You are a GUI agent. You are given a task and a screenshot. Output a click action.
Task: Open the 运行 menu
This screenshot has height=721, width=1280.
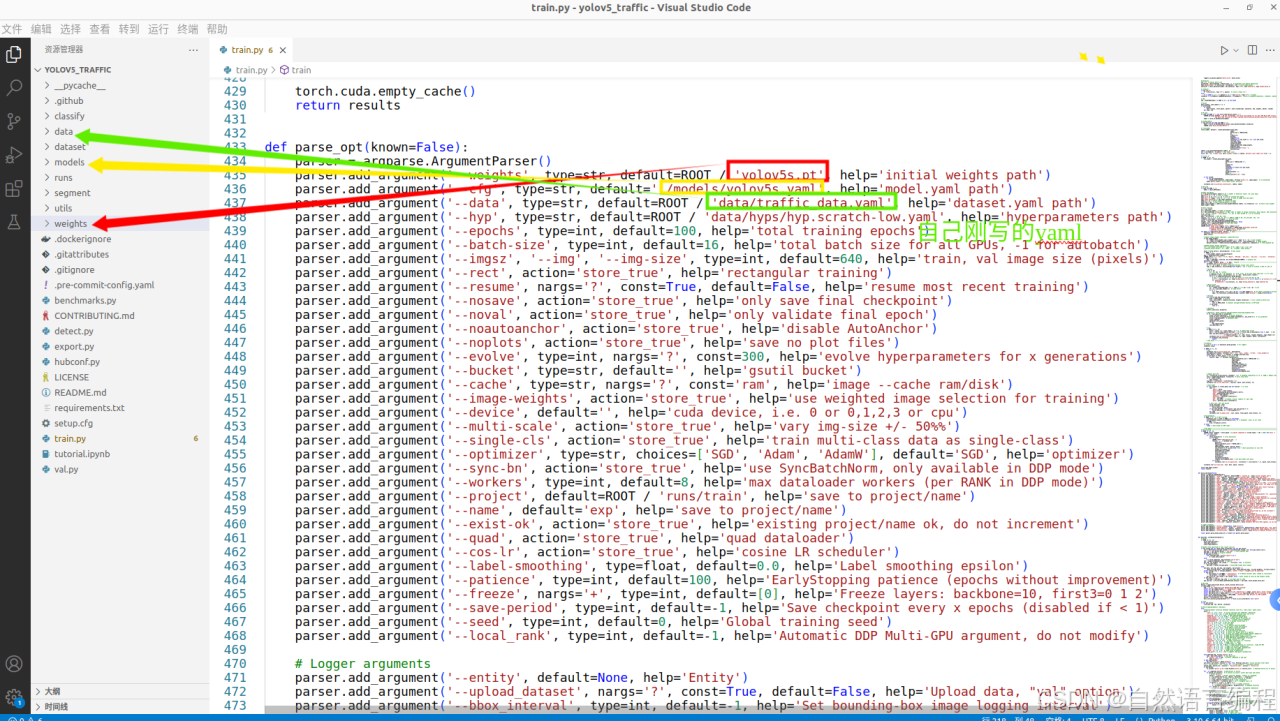158,29
